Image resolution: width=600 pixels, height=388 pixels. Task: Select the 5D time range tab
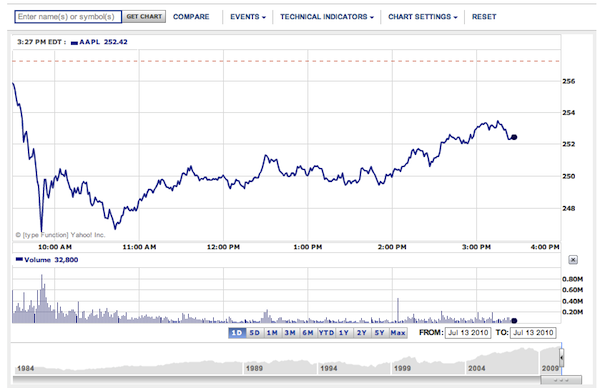coord(254,333)
